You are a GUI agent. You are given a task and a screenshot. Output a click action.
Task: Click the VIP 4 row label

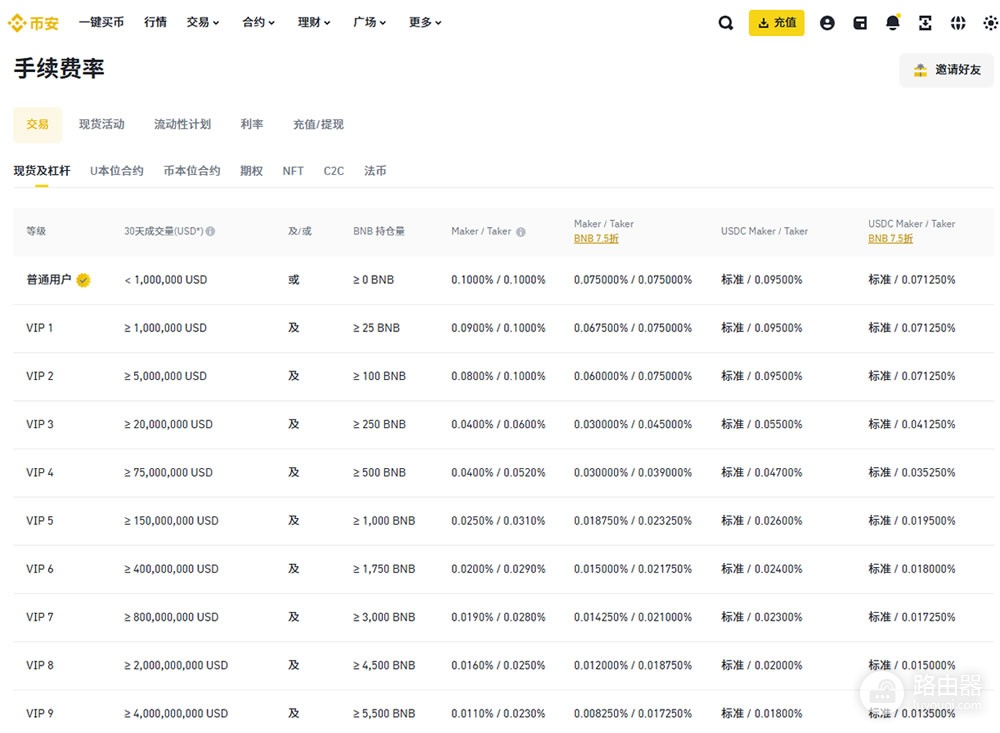click(x=40, y=473)
